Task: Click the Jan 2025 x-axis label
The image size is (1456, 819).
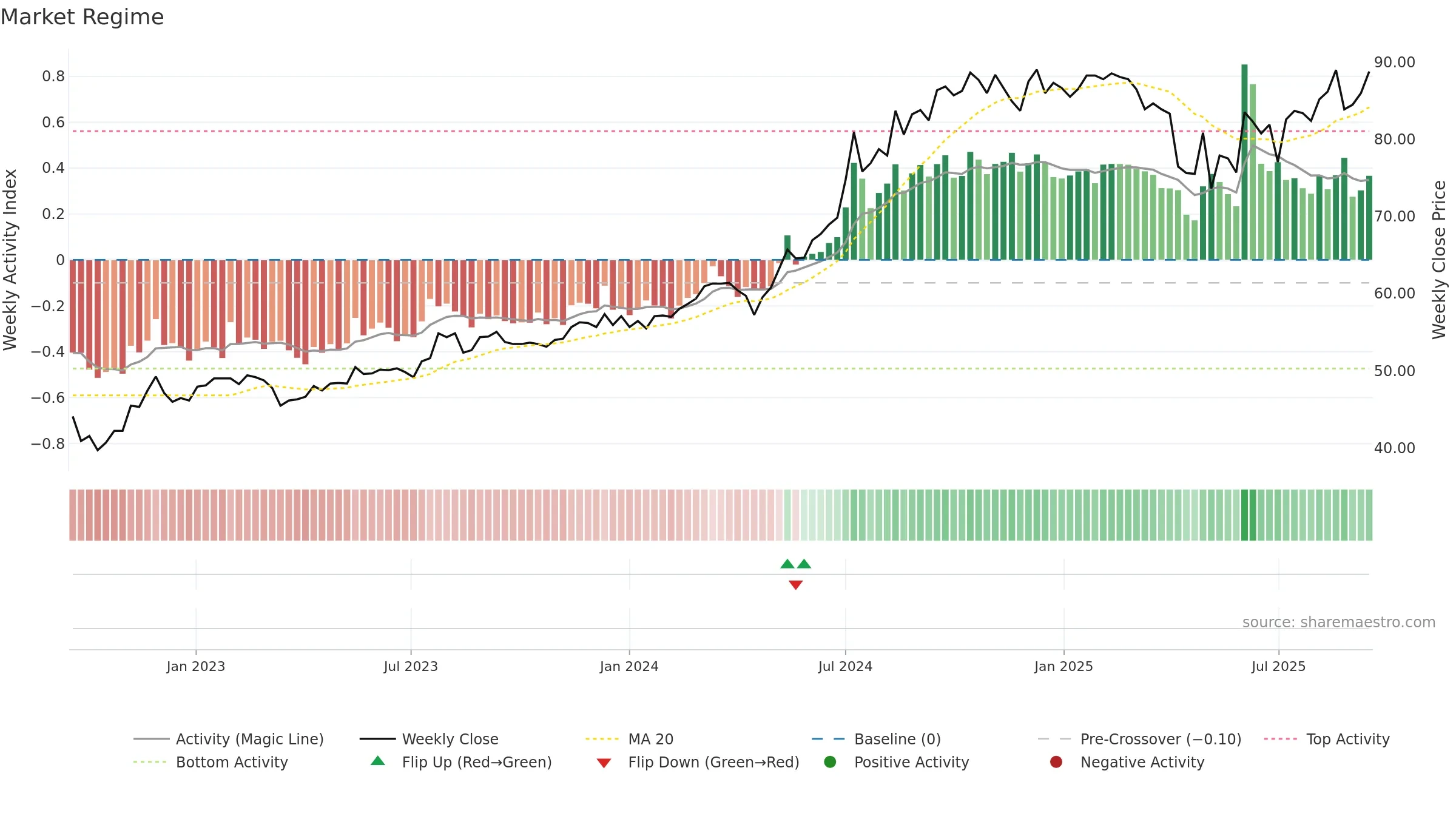Action: (1063, 667)
